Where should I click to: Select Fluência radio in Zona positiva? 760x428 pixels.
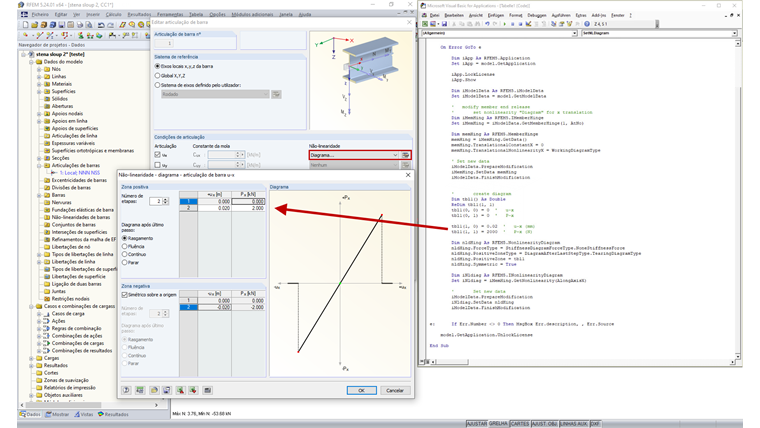coord(125,246)
